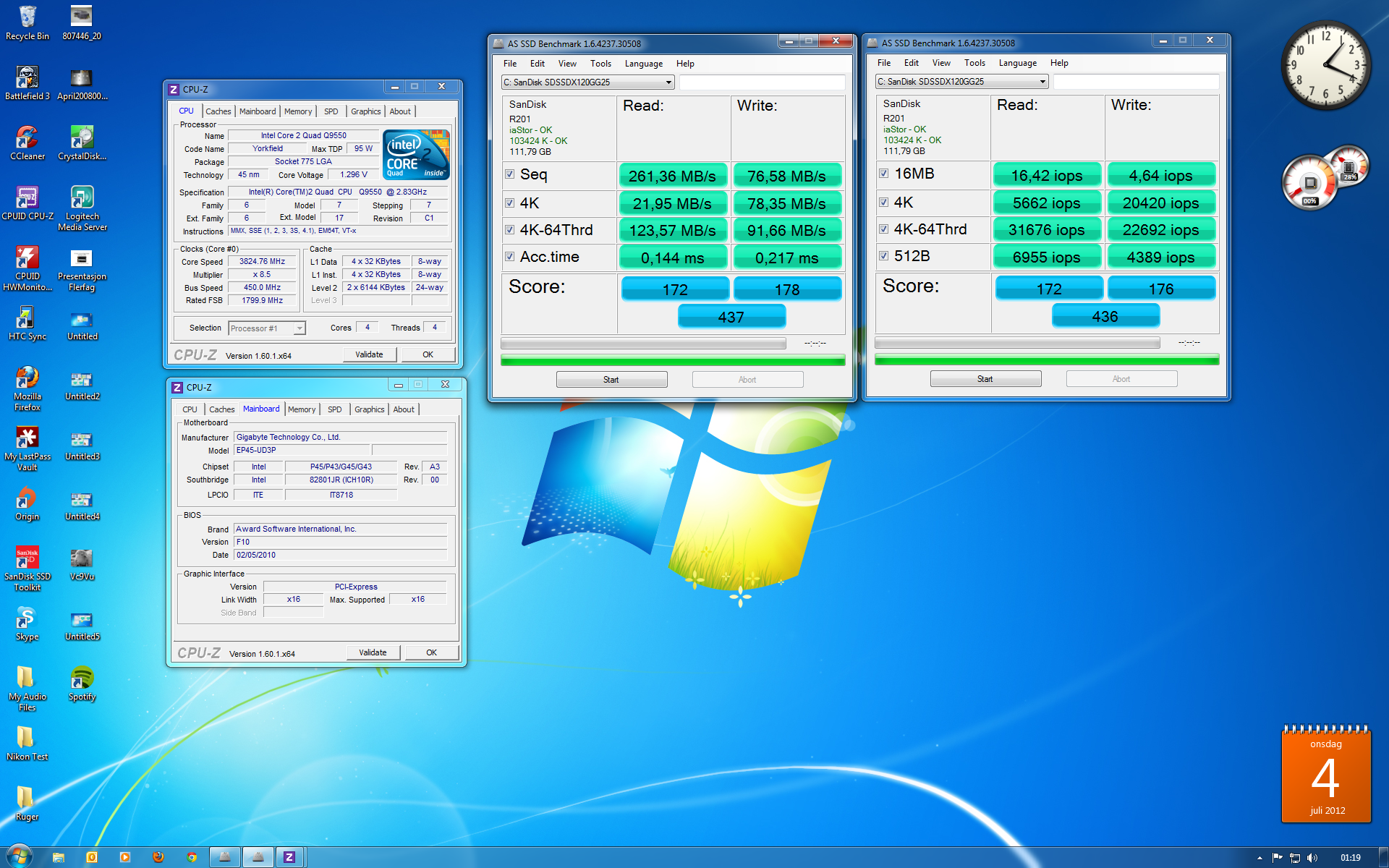1389x868 pixels.
Task: Click Validate in bottom CPU-Z window
Action: coord(373,652)
